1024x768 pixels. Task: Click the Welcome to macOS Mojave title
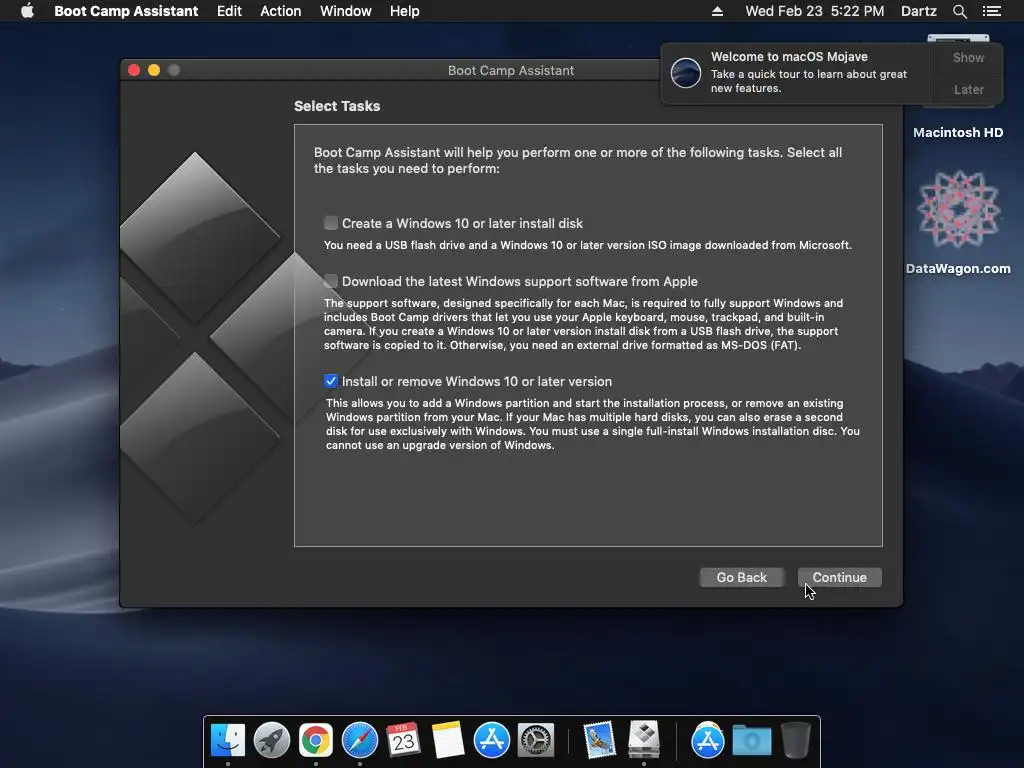789,57
